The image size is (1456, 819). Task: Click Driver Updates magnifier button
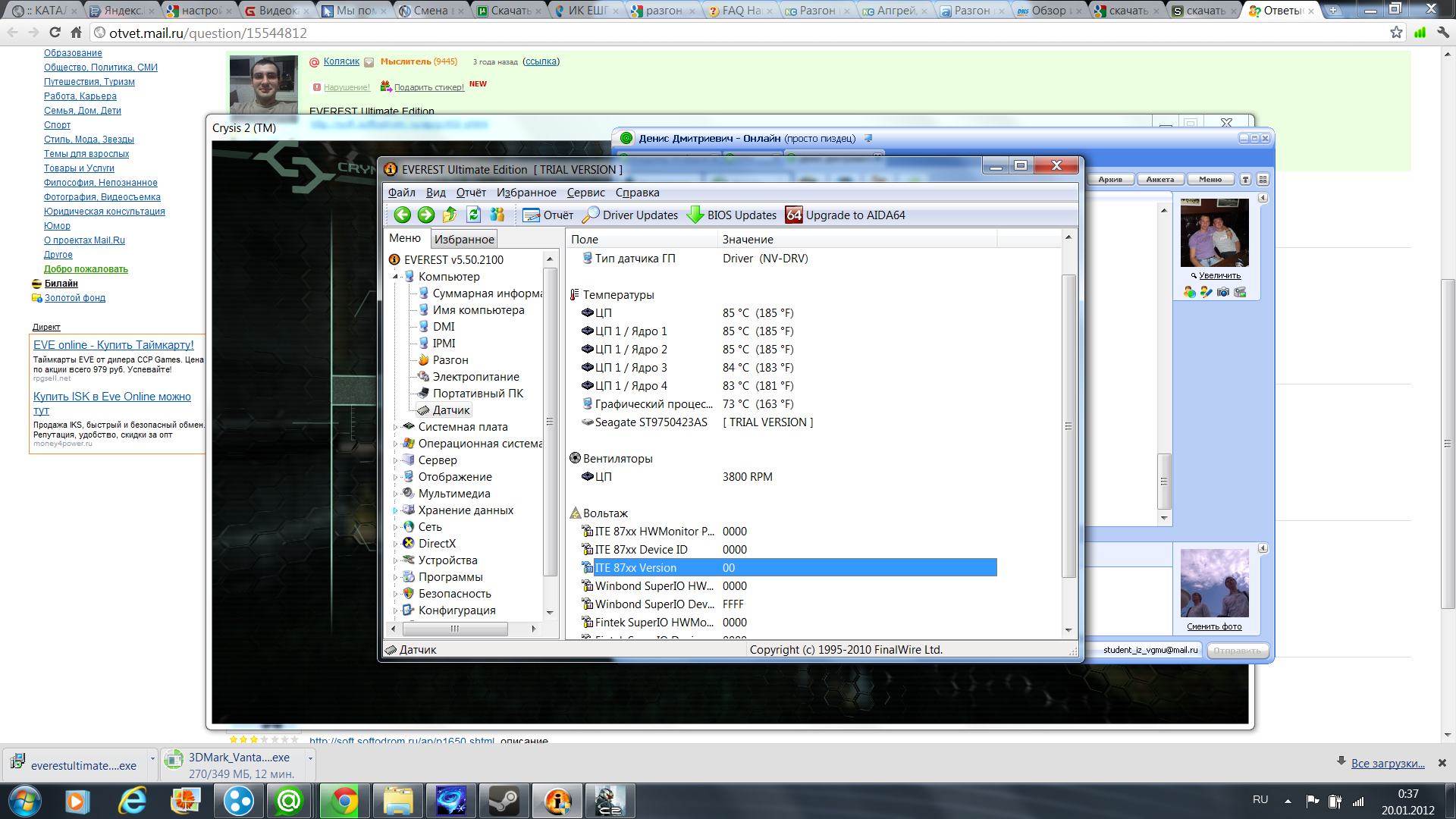[x=630, y=215]
